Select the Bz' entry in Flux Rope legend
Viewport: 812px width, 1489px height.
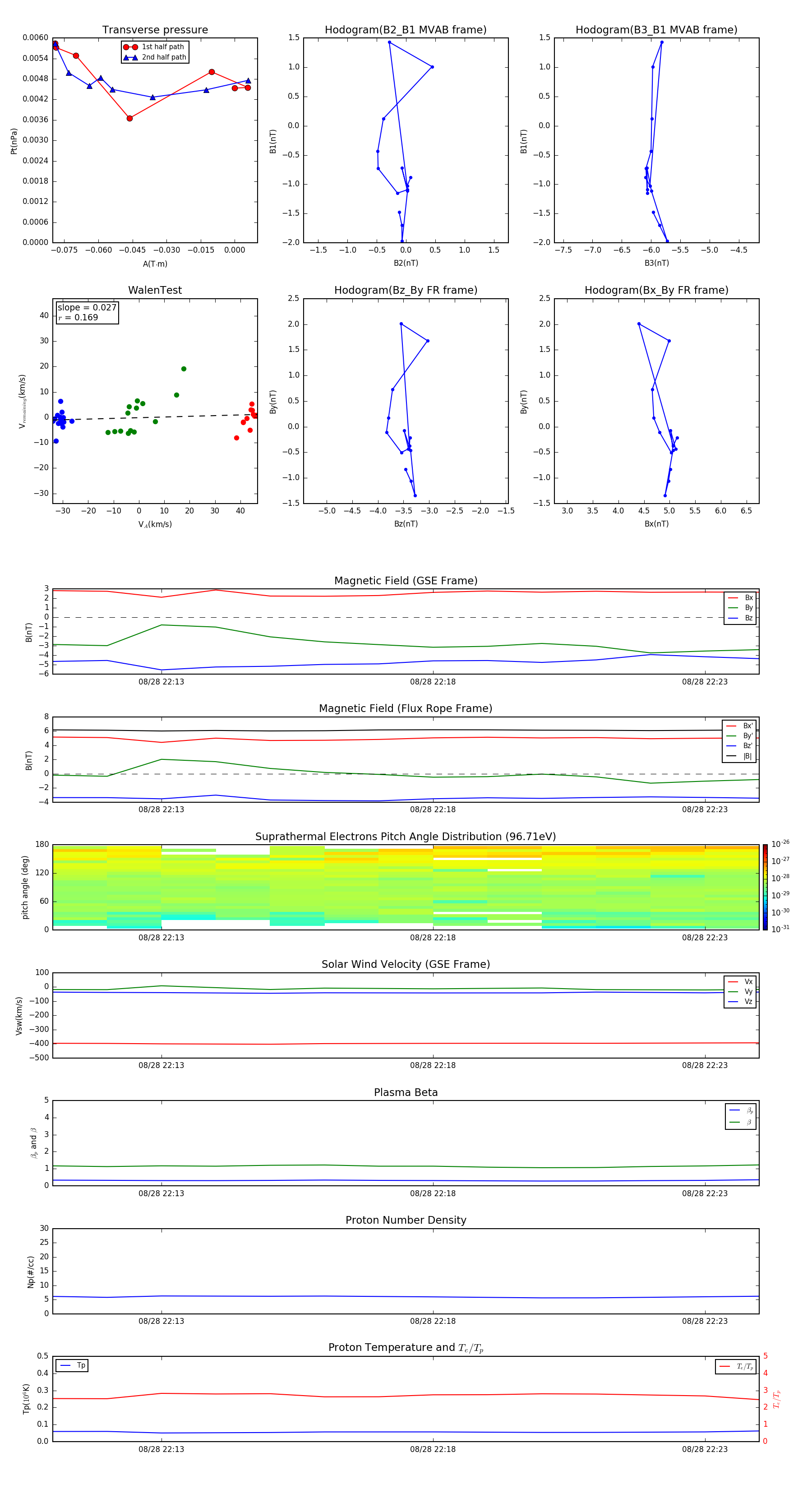pos(740,746)
